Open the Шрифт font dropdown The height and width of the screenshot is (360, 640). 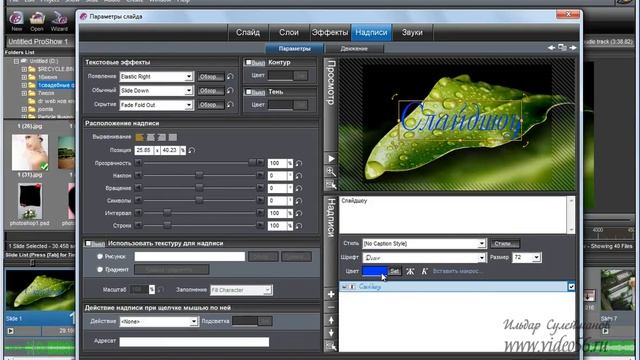click(x=482, y=258)
